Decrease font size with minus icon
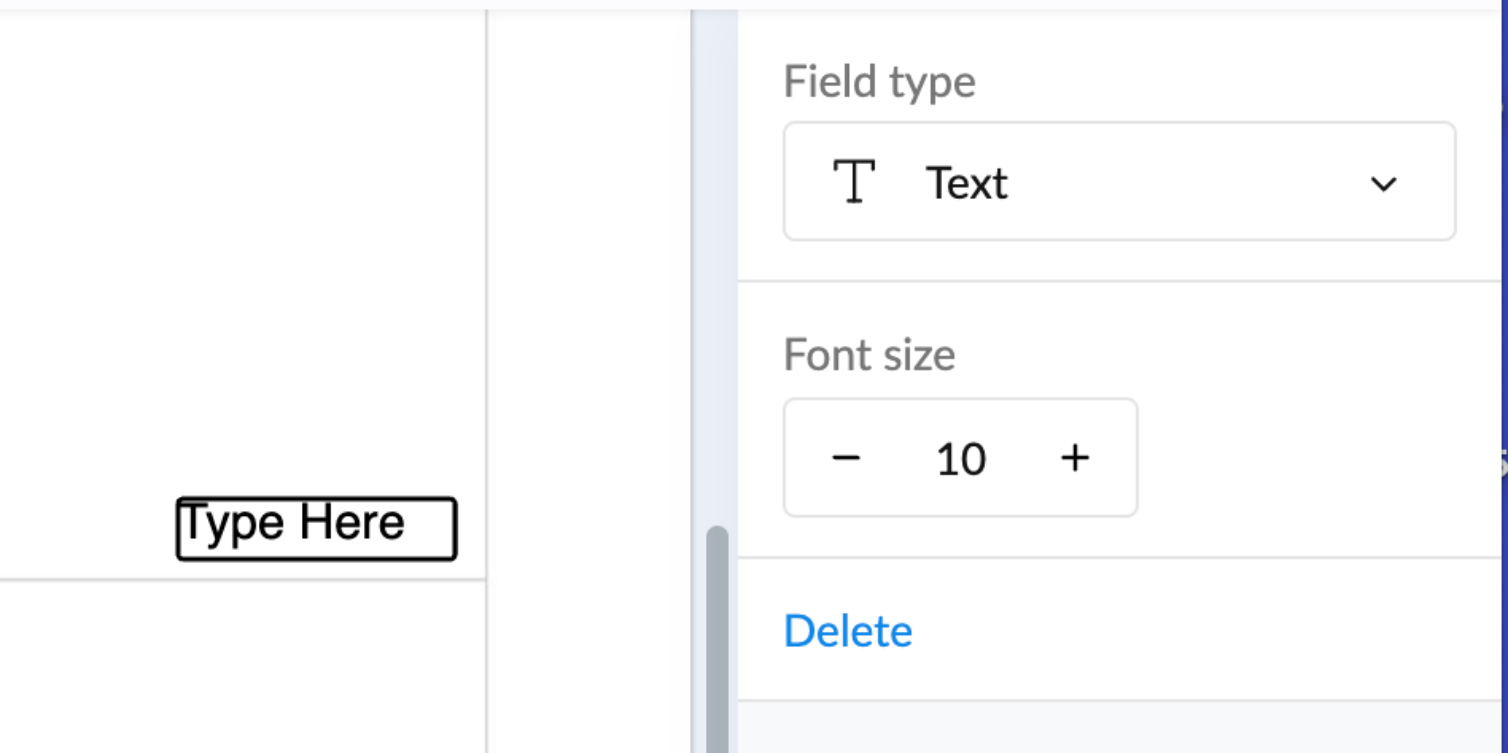Image resolution: width=1508 pixels, height=753 pixels. point(846,458)
